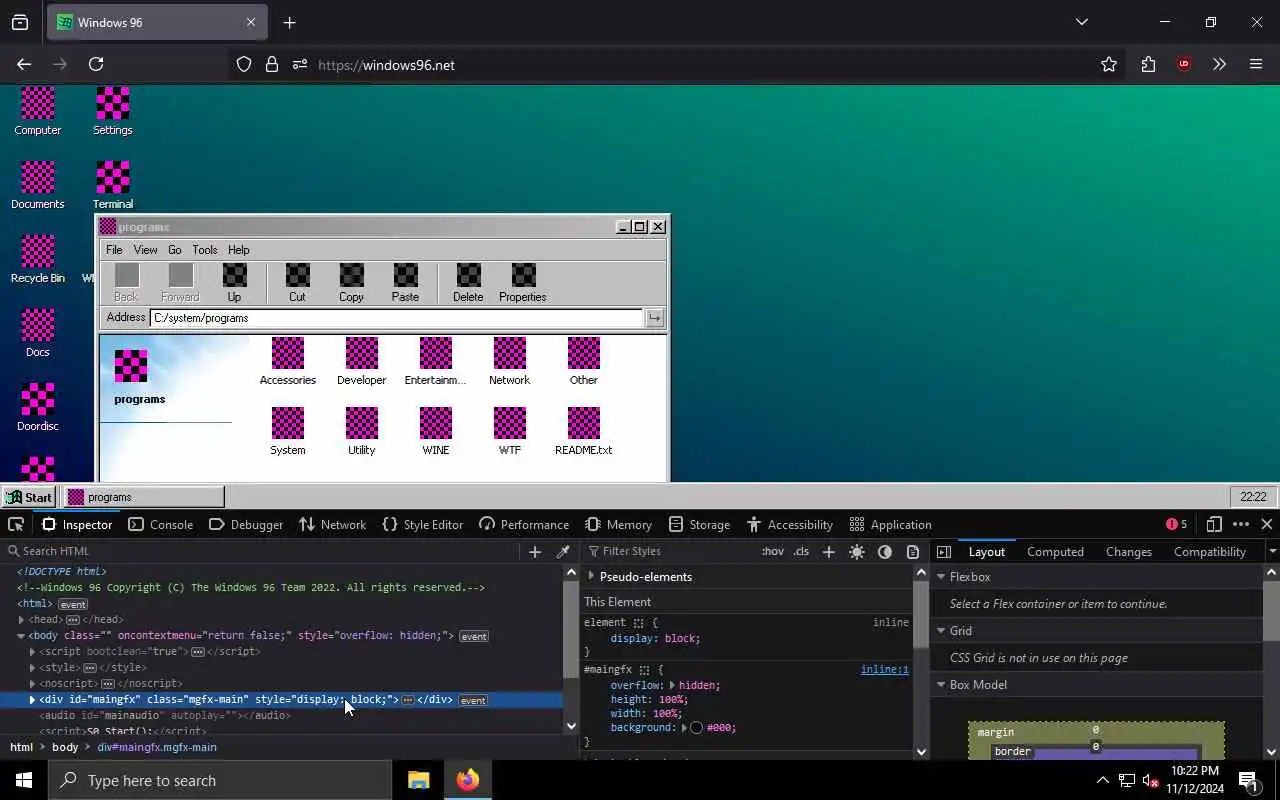The image size is (1280, 800).
Task: Click the go arrow beside address bar
Action: tap(654, 318)
